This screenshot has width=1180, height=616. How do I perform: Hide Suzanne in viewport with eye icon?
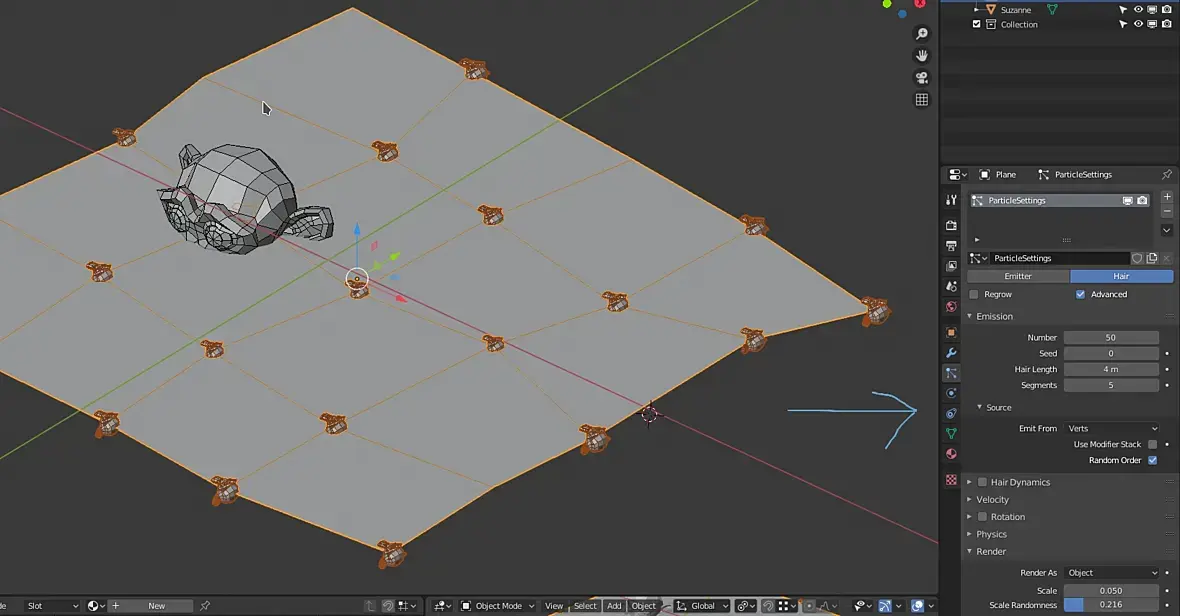click(x=1138, y=10)
